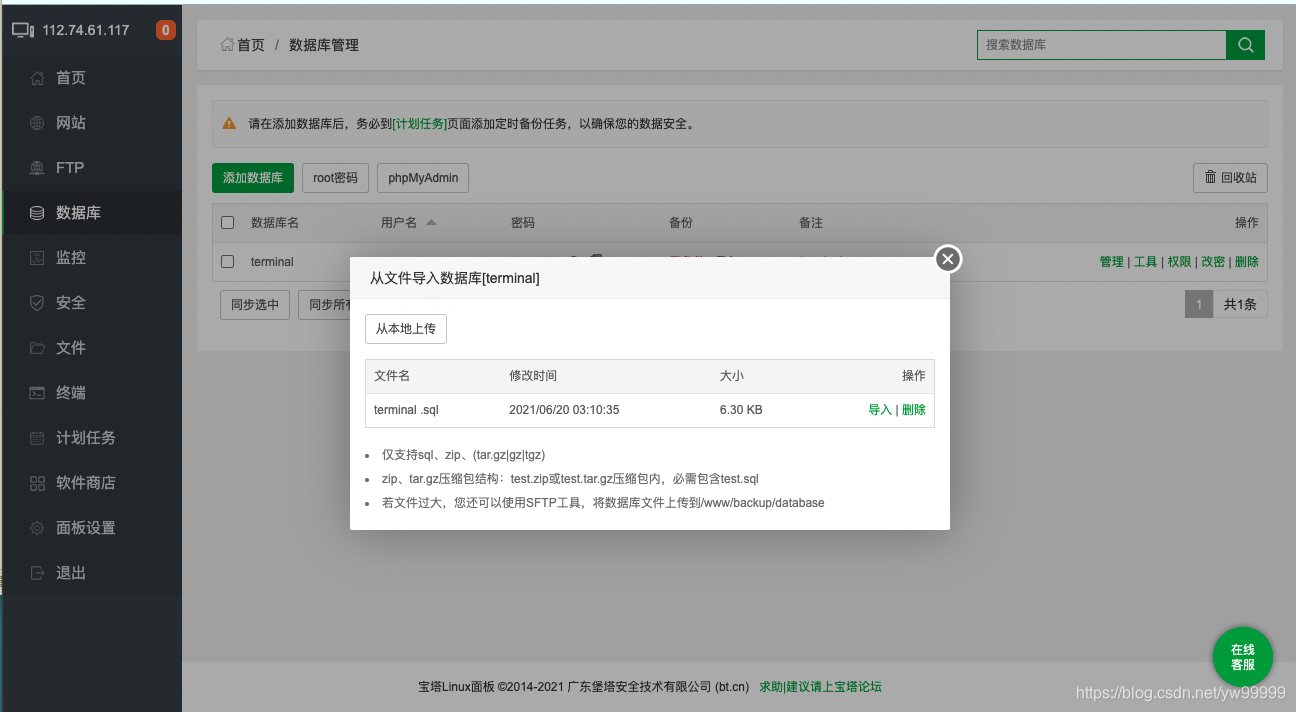Click the root密码 button
Screen dimensions: 1296x712
tap(335, 178)
